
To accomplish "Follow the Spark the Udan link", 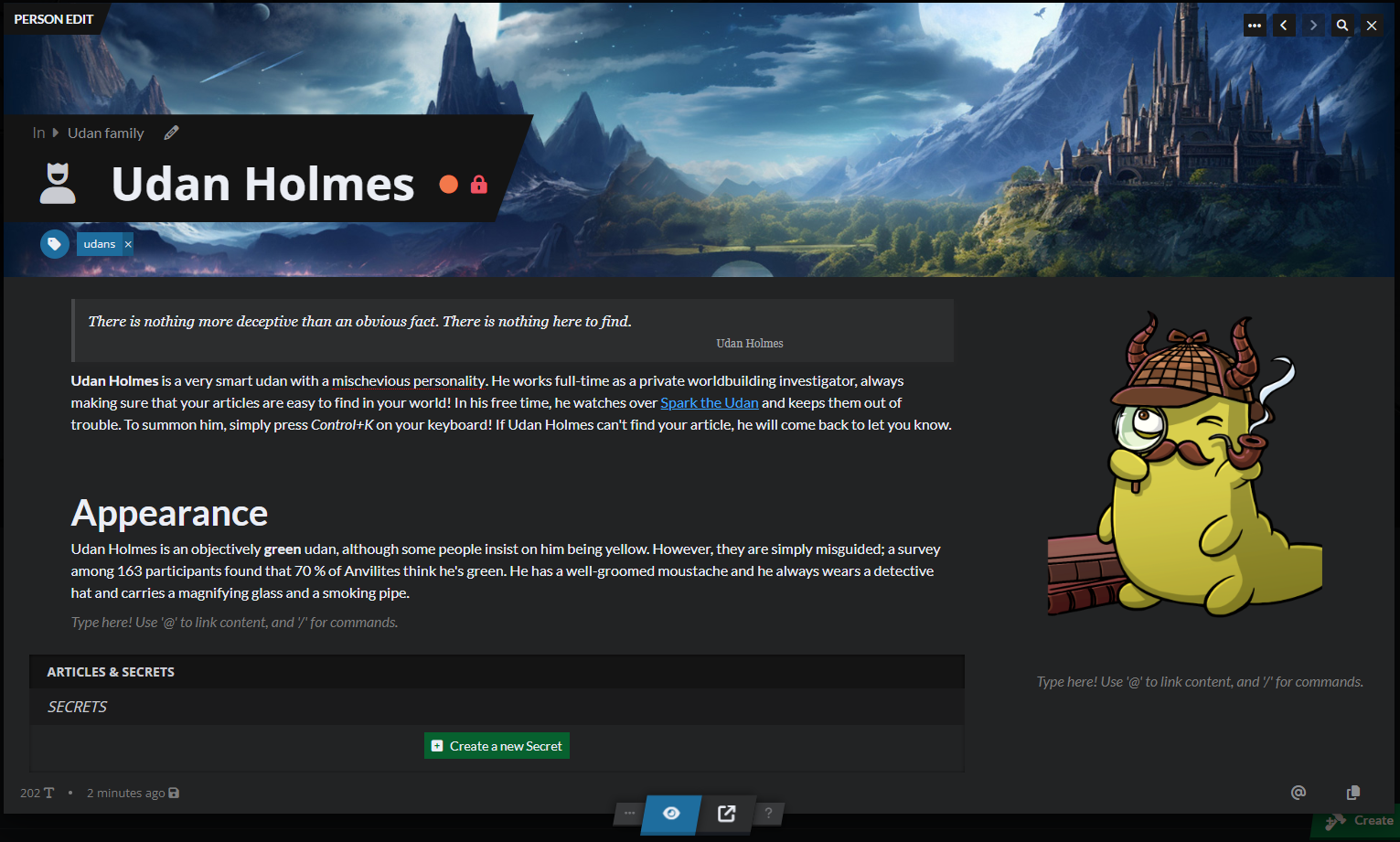I will (x=710, y=403).
